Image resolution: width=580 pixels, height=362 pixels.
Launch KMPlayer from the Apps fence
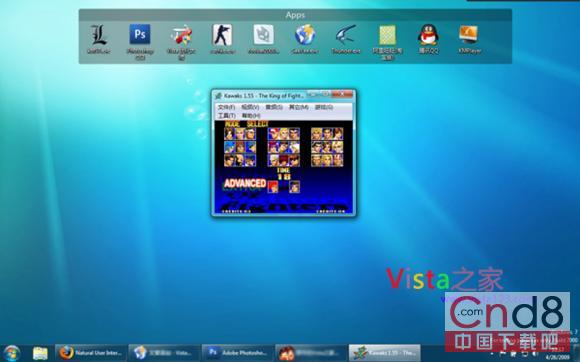point(469,35)
